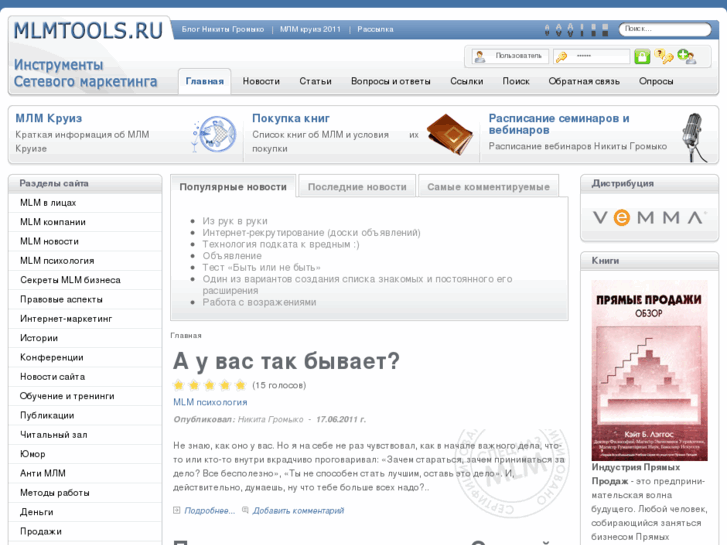The image size is (727, 545).
Task: Open the Главная menu item
Action: pyautogui.click(x=204, y=81)
